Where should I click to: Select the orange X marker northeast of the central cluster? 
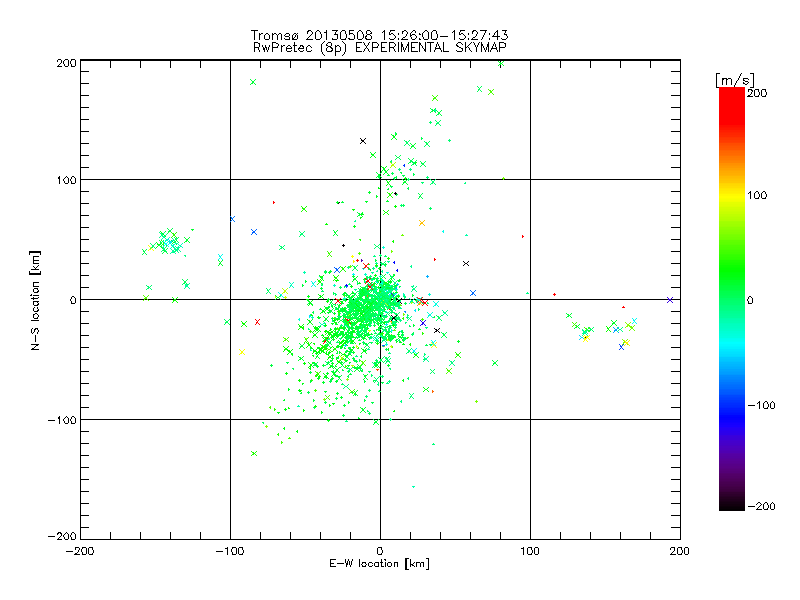[x=422, y=223]
